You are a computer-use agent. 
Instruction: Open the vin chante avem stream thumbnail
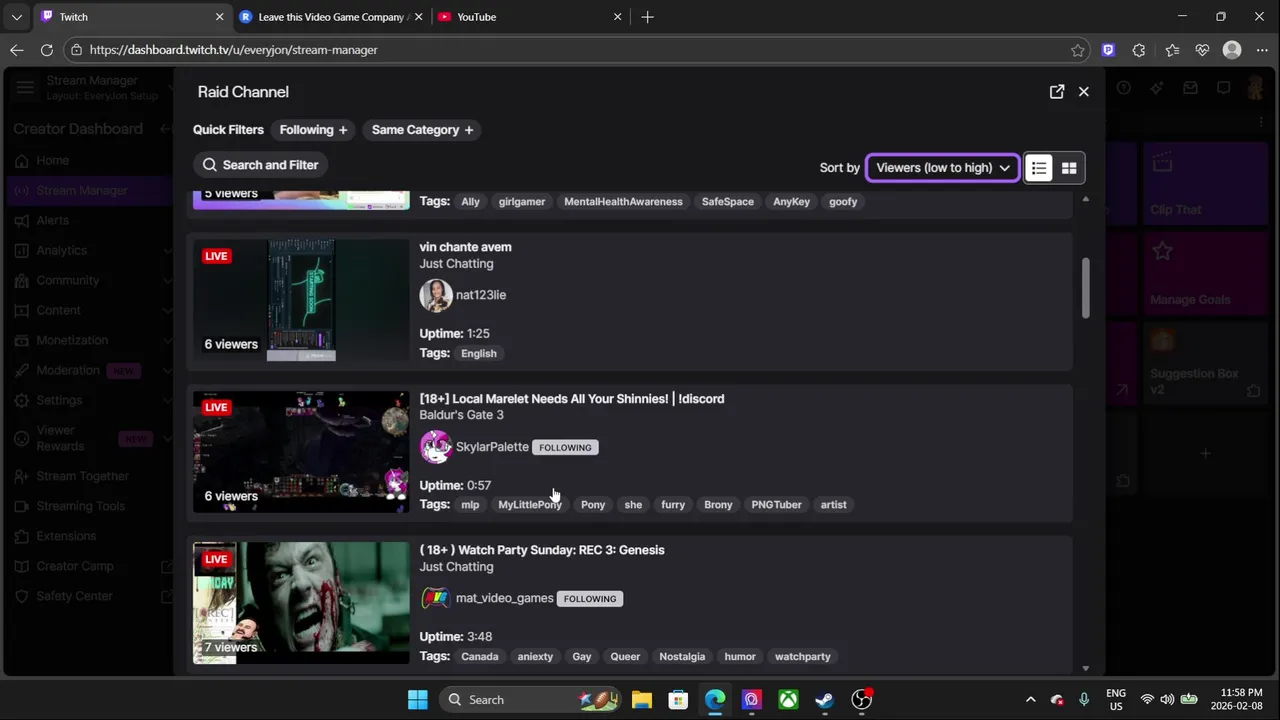pyautogui.click(x=301, y=300)
